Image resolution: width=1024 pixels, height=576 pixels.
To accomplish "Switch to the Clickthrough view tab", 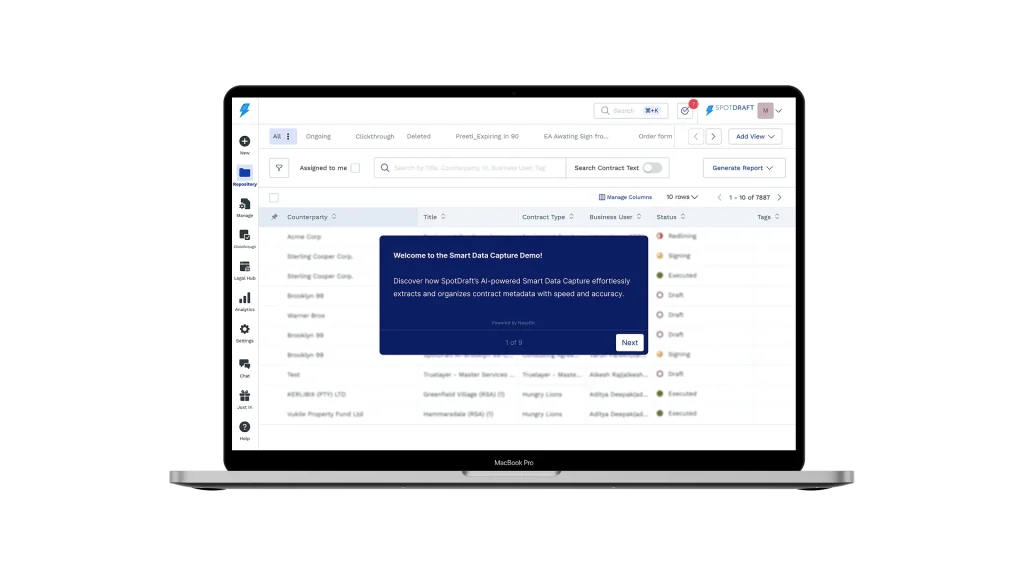I will tap(375, 136).
